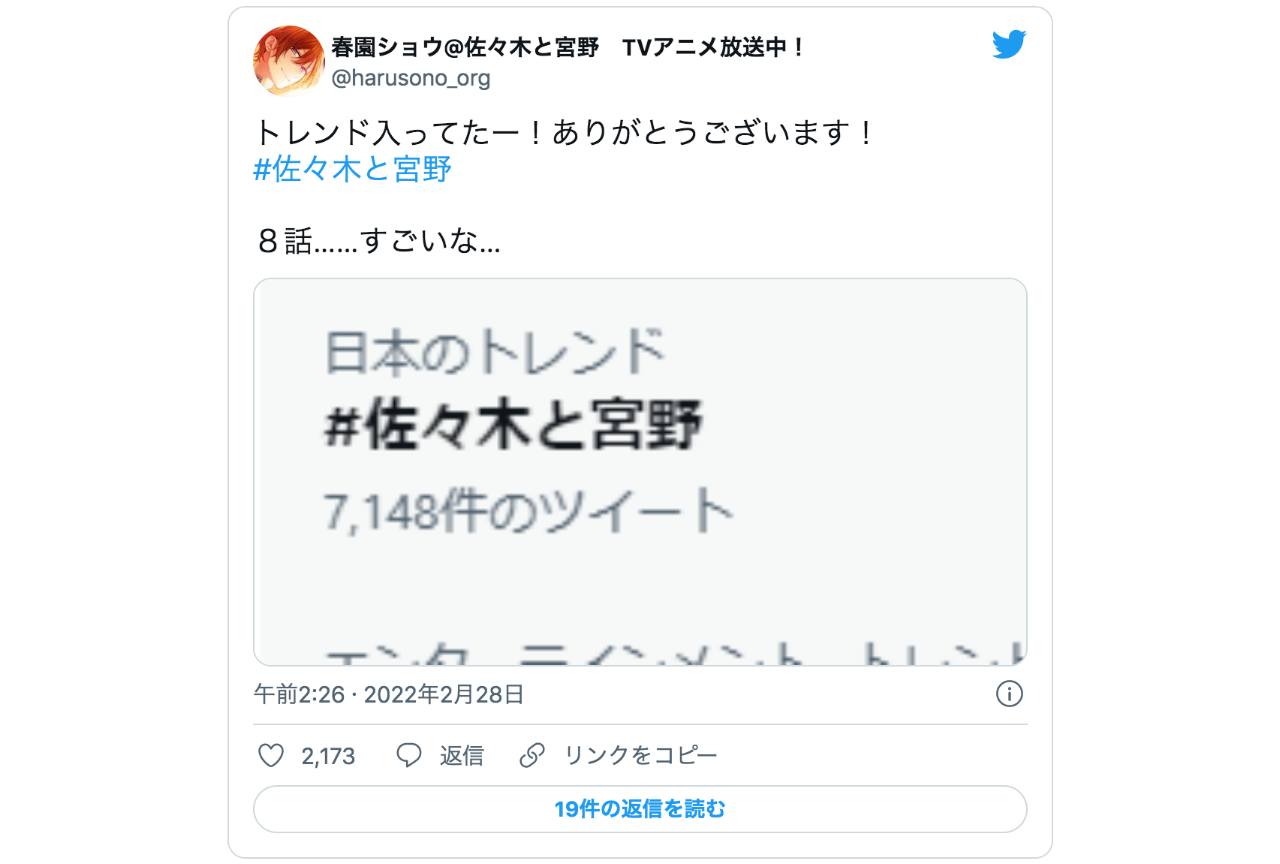Open the author's profile avatar image
This screenshot has height=864, width=1280.
point(288,61)
